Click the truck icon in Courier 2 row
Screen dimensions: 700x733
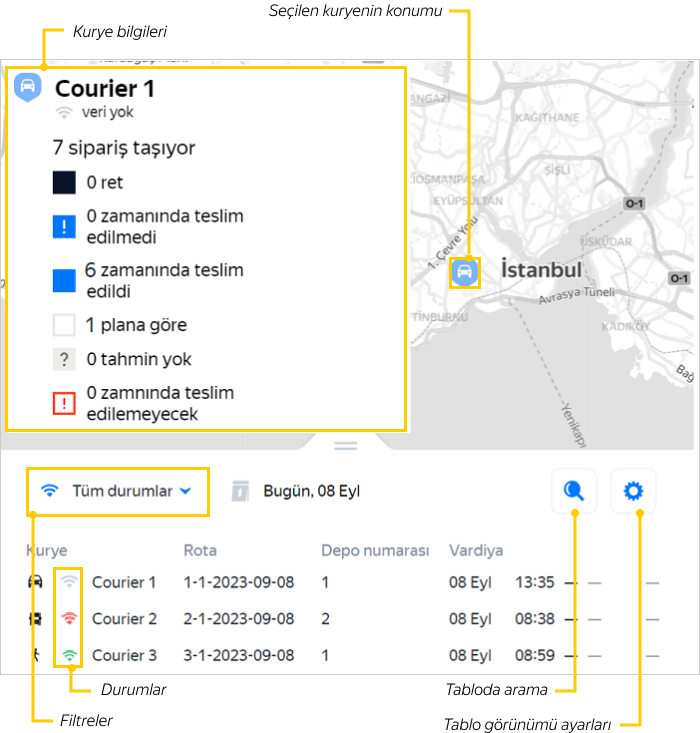36,619
